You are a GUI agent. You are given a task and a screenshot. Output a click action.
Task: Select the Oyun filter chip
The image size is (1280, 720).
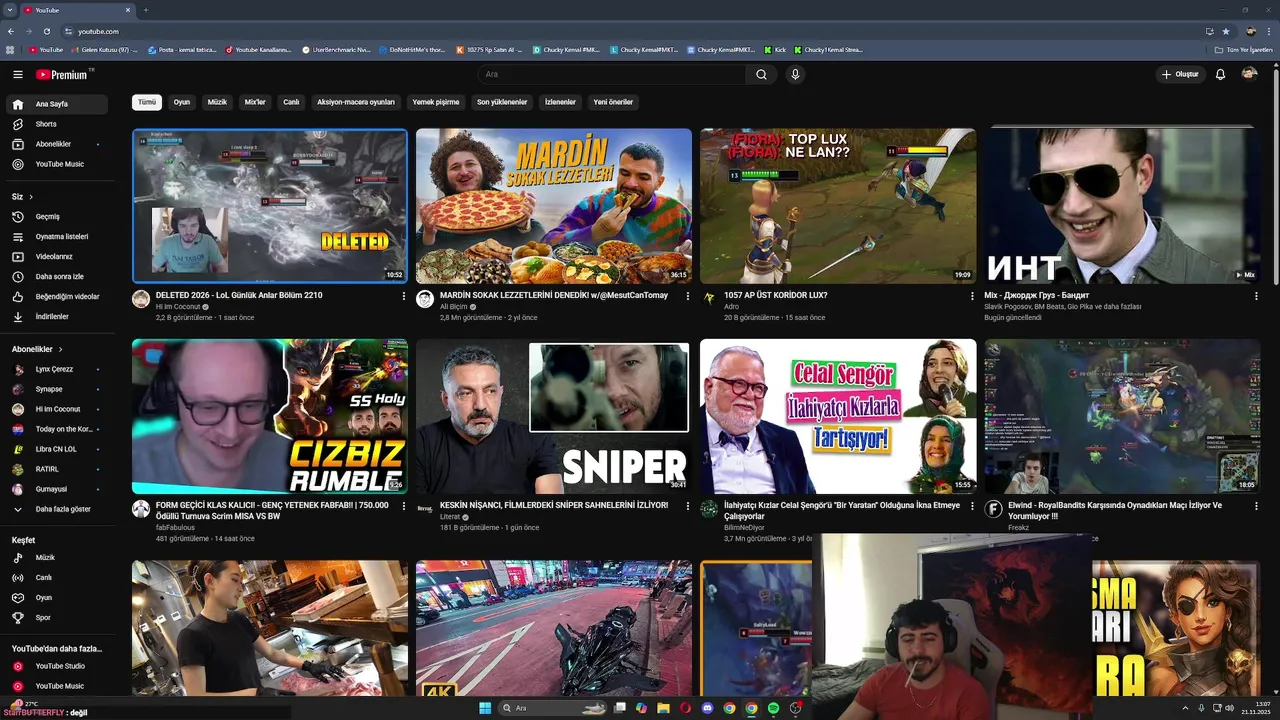[181, 102]
